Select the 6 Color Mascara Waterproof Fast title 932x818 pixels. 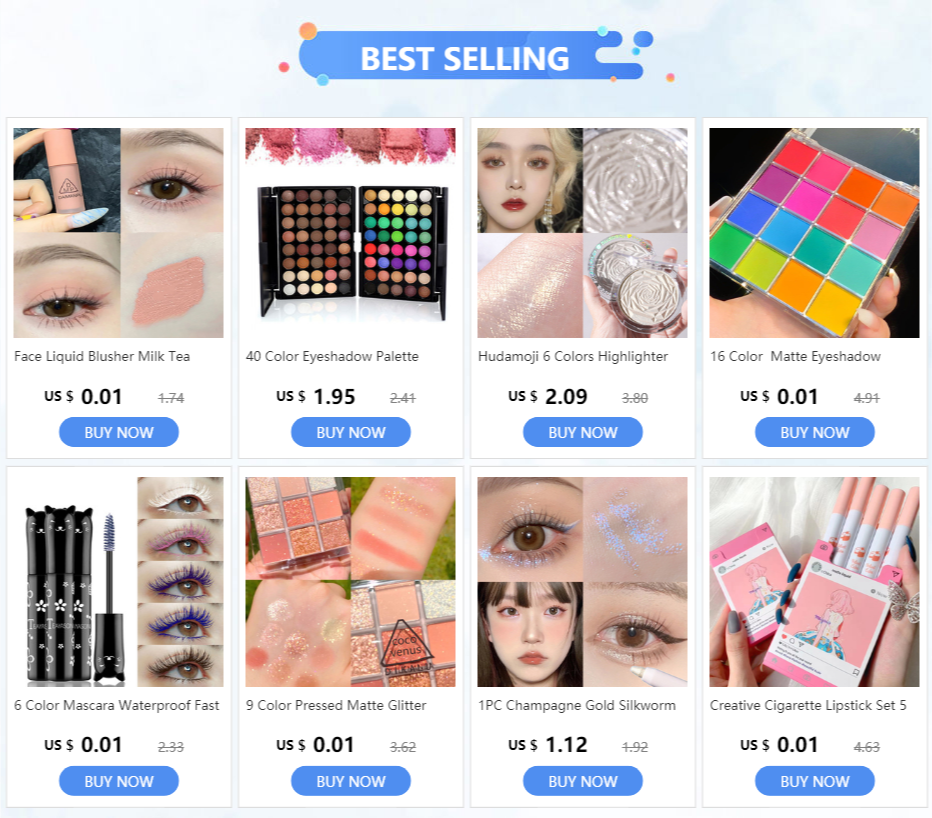point(116,706)
